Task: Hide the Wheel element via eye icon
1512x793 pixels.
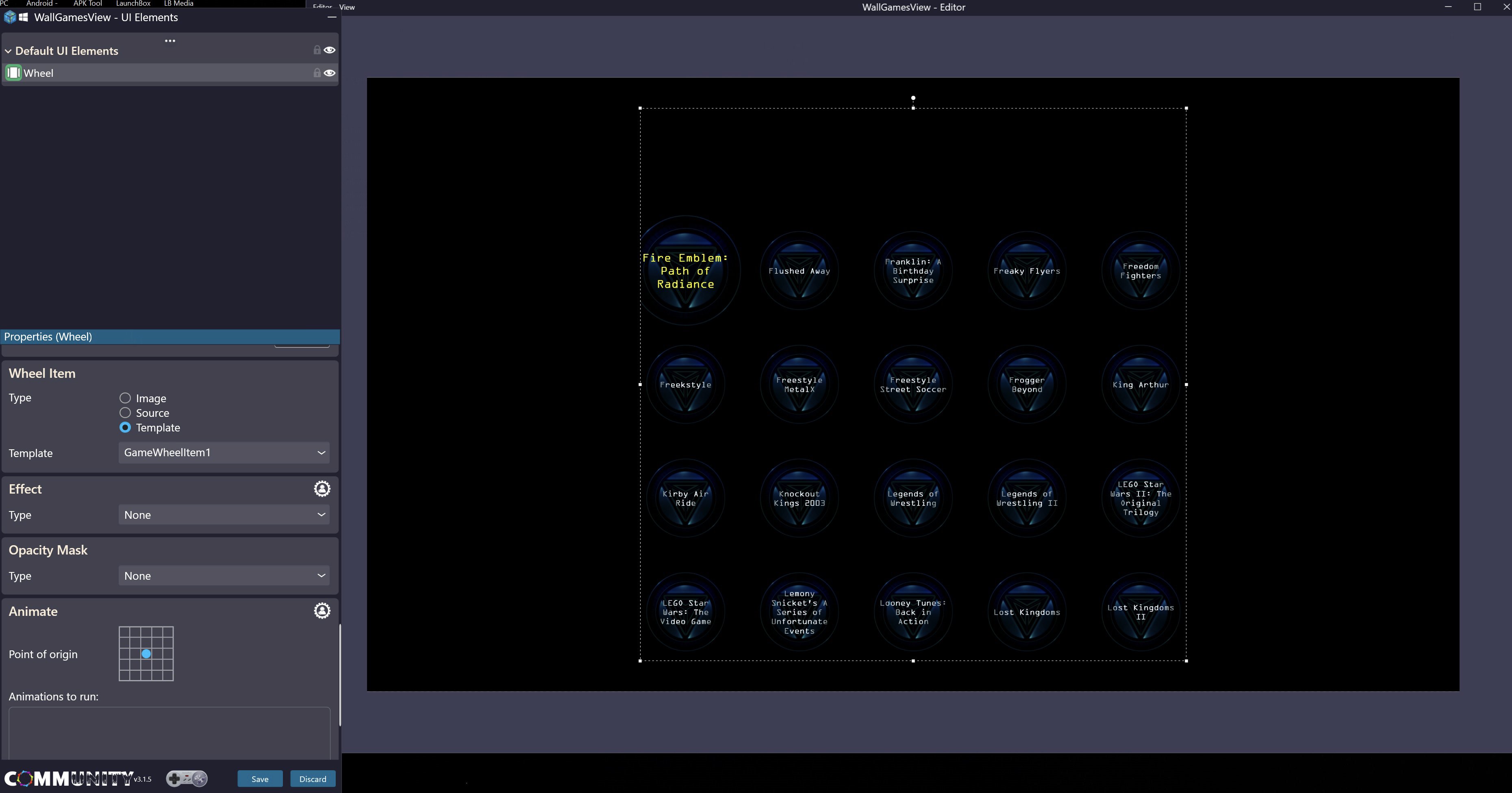Action: click(330, 73)
